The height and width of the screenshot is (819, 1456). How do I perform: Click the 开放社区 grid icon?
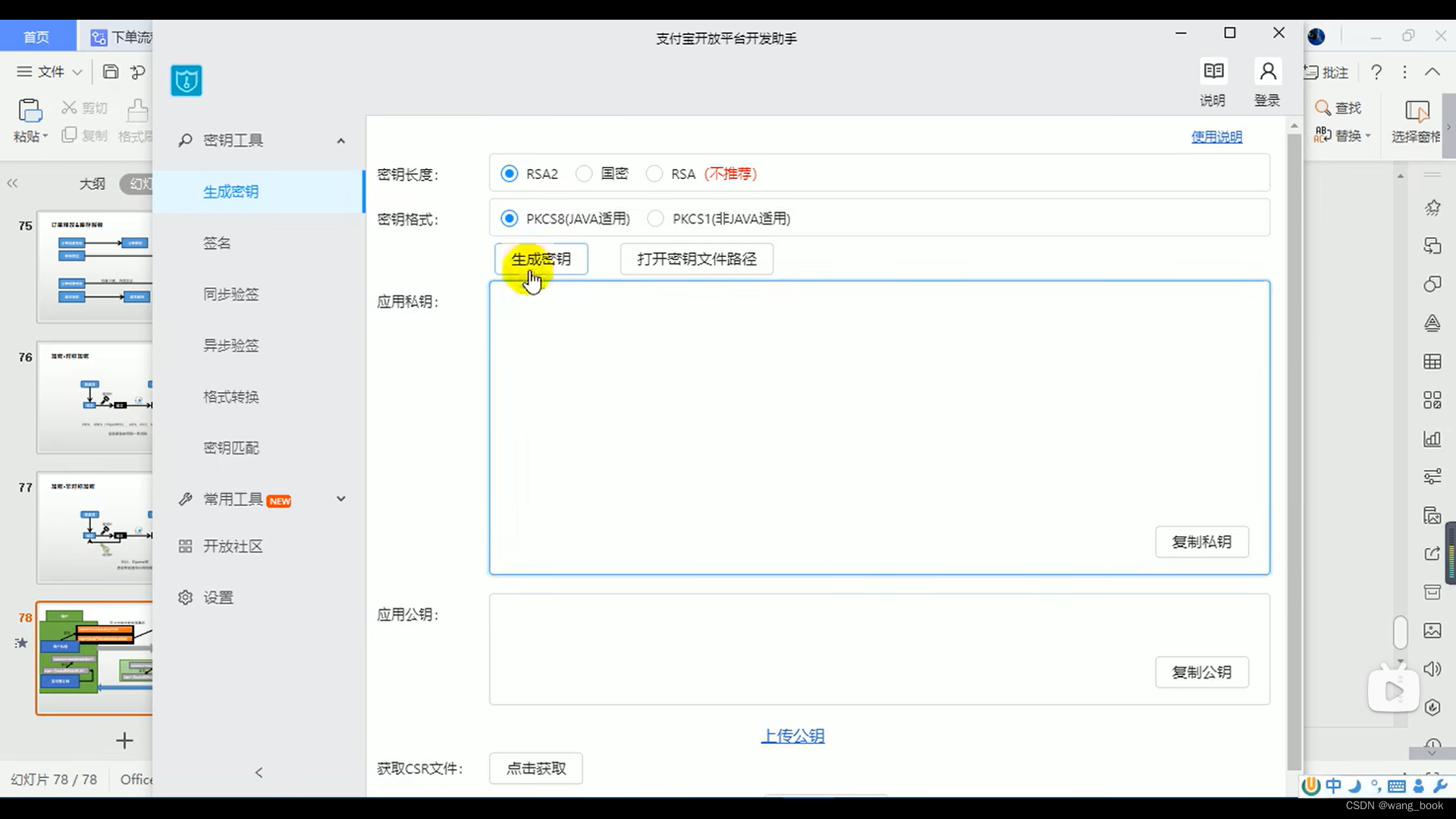[185, 546]
